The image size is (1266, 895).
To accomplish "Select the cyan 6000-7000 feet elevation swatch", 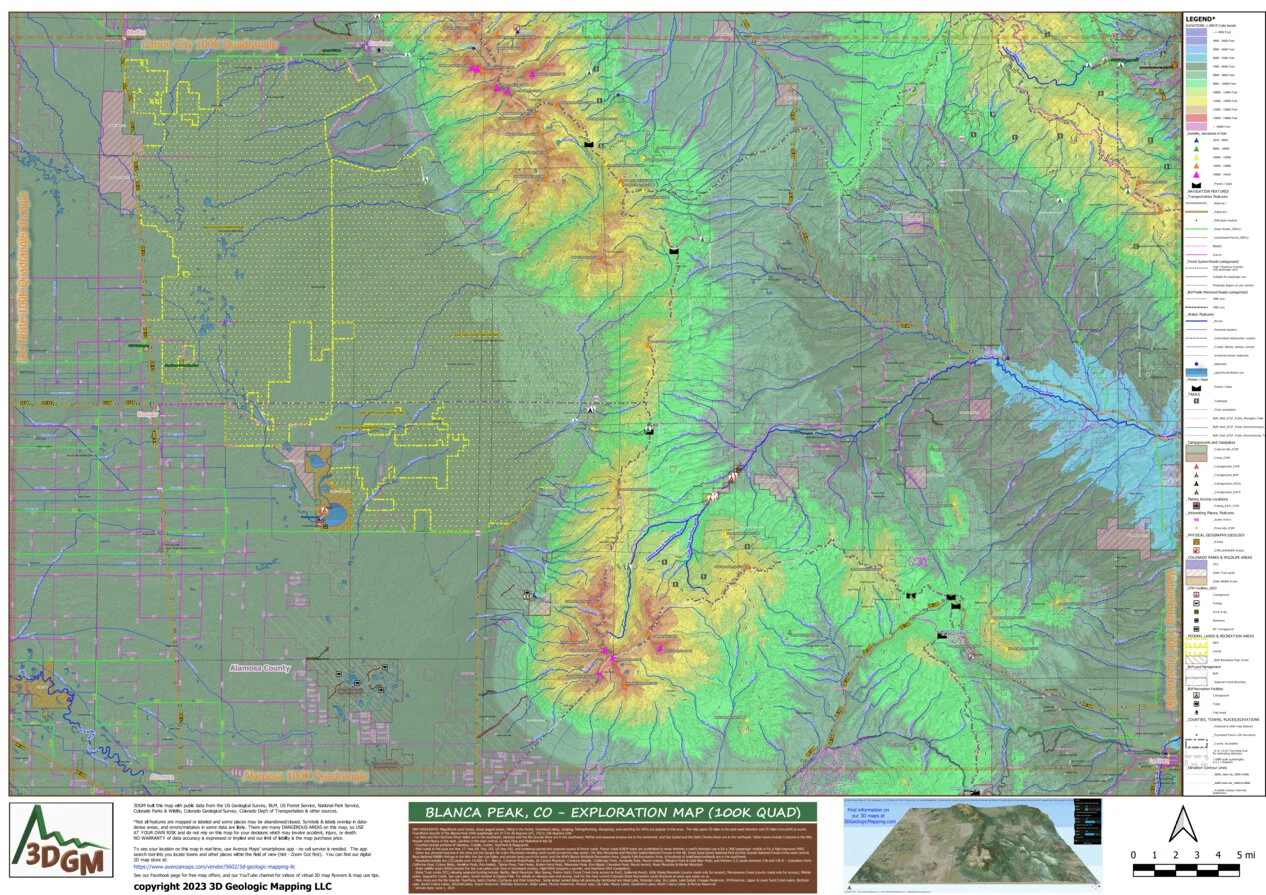I will coord(1196,58).
